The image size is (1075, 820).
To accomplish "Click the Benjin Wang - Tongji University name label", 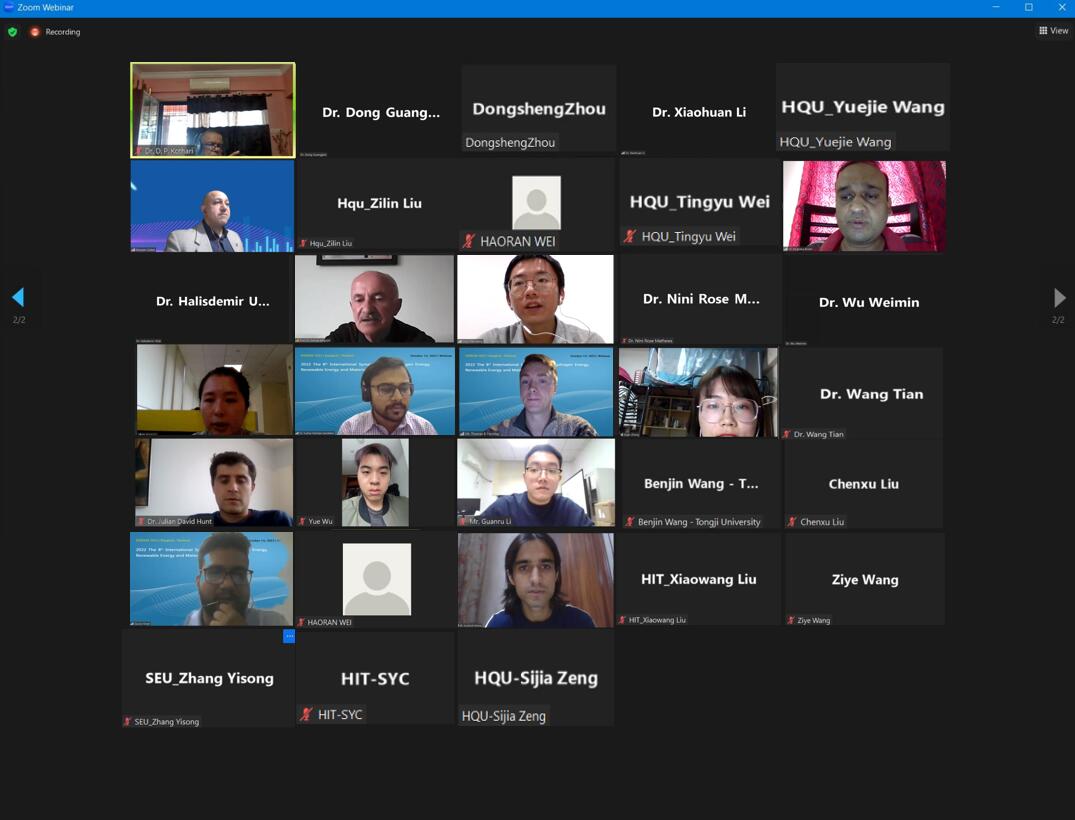I will [x=699, y=522].
